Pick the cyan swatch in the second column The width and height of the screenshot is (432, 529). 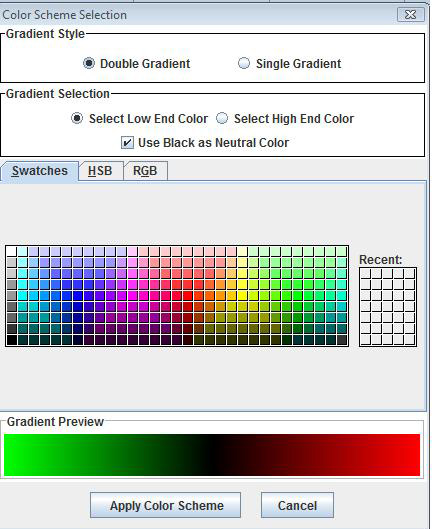(x=23, y=296)
